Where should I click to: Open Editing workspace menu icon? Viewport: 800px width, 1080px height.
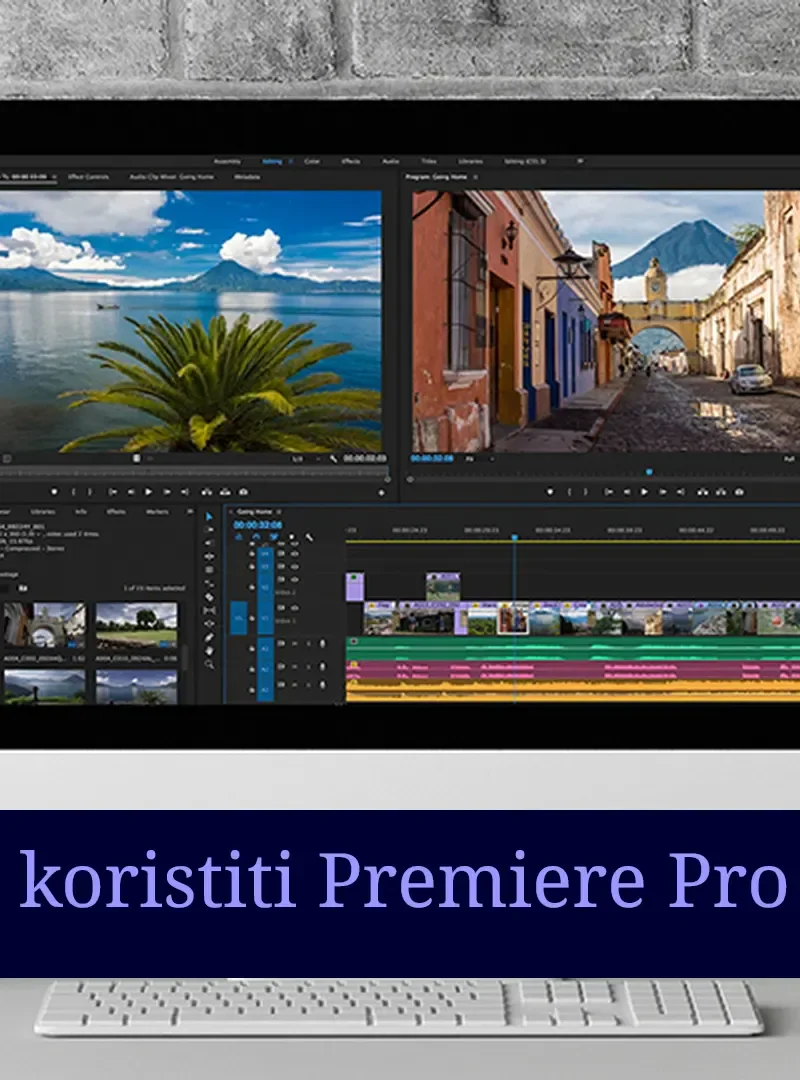[291, 161]
